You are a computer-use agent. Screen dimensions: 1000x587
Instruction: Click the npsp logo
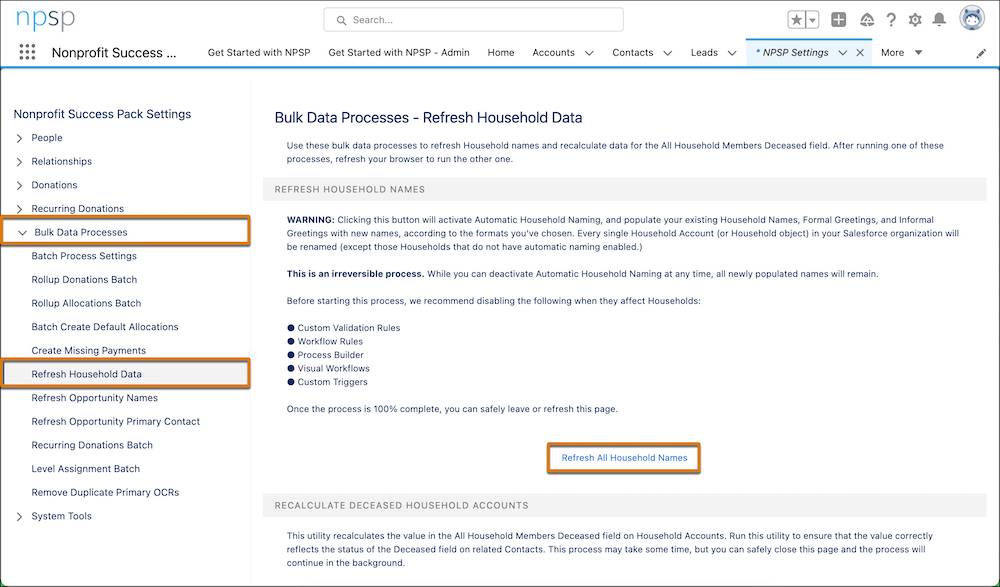[x=45, y=19]
